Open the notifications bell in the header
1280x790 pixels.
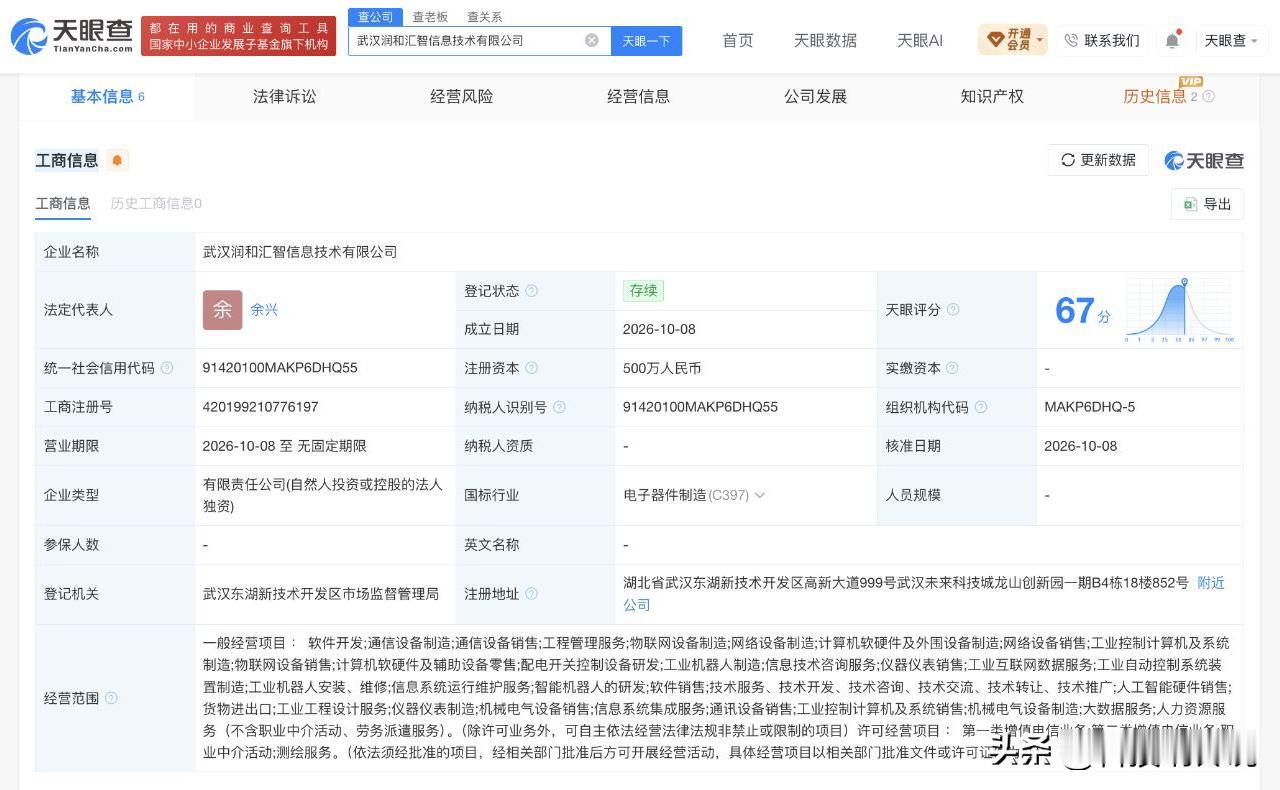click(1172, 40)
